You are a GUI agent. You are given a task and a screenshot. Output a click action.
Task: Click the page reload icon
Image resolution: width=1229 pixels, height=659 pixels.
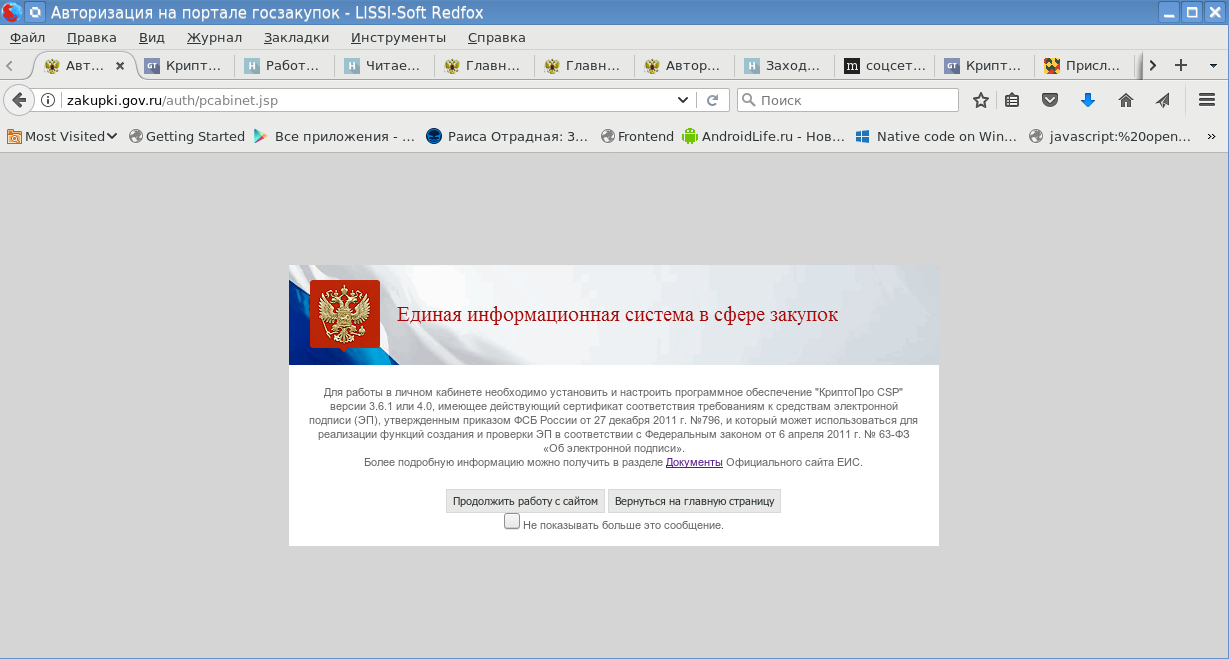713,100
